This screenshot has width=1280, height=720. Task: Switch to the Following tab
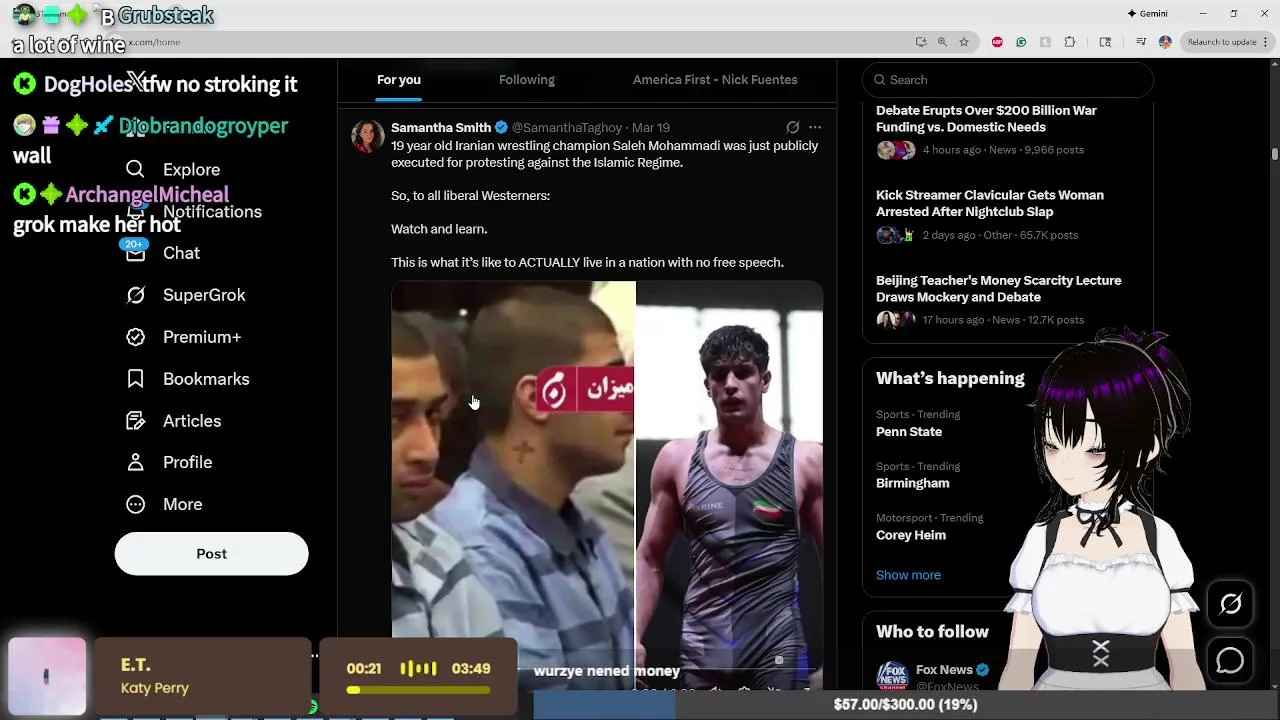(527, 80)
